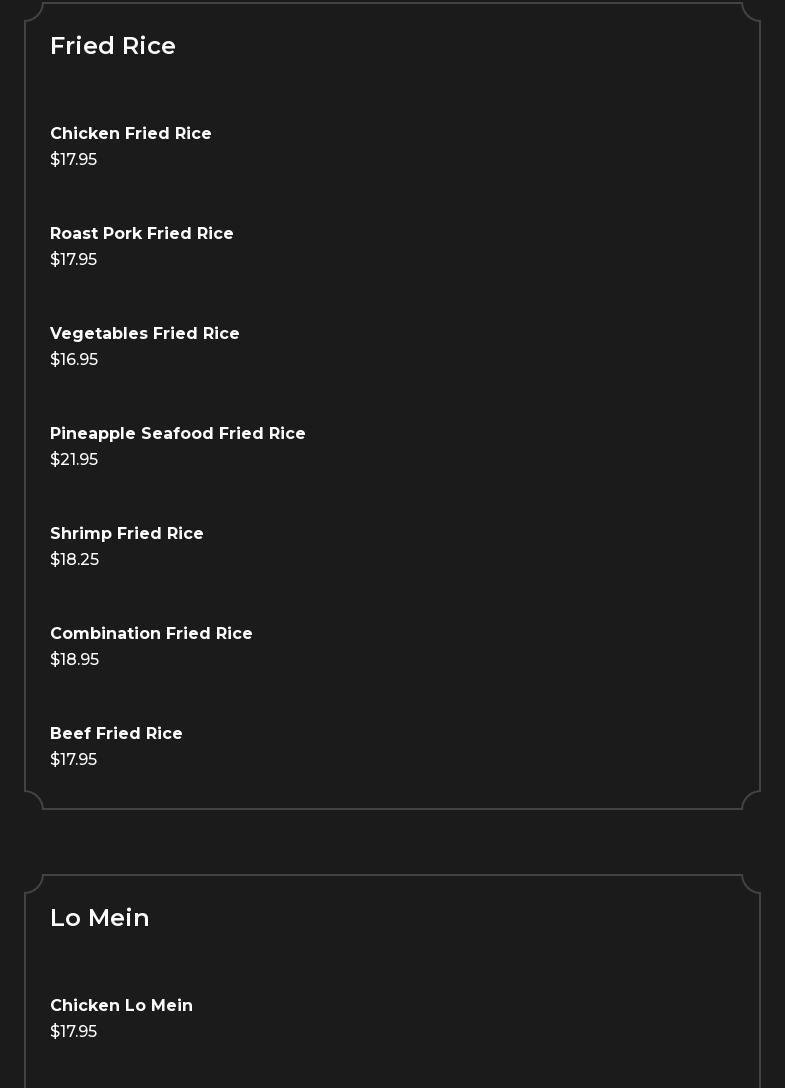Open the Roast Pork Fried Rice item
785x1088 pixels.
(x=142, y=234)
